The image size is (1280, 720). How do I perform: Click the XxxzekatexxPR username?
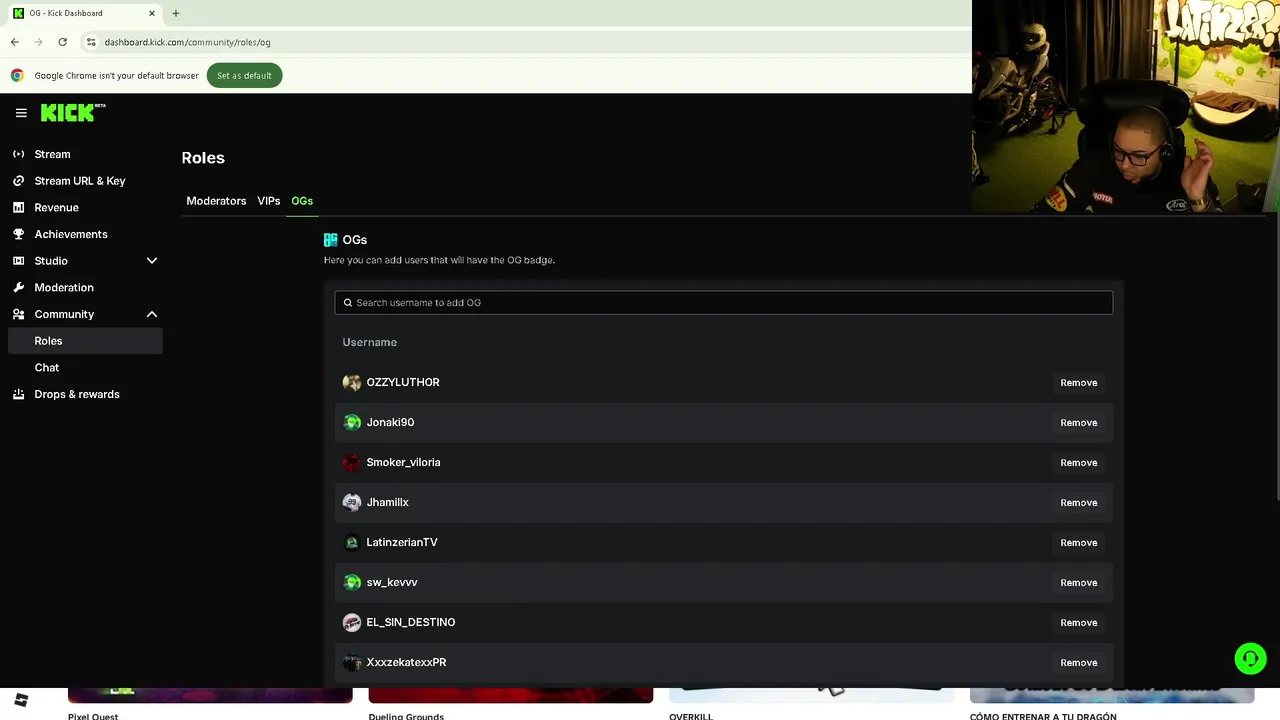406,662
